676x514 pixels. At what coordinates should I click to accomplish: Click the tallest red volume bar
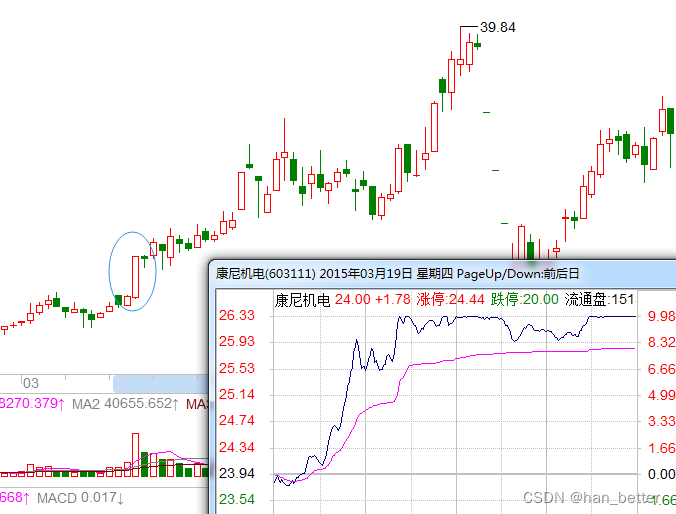(135, 455)
